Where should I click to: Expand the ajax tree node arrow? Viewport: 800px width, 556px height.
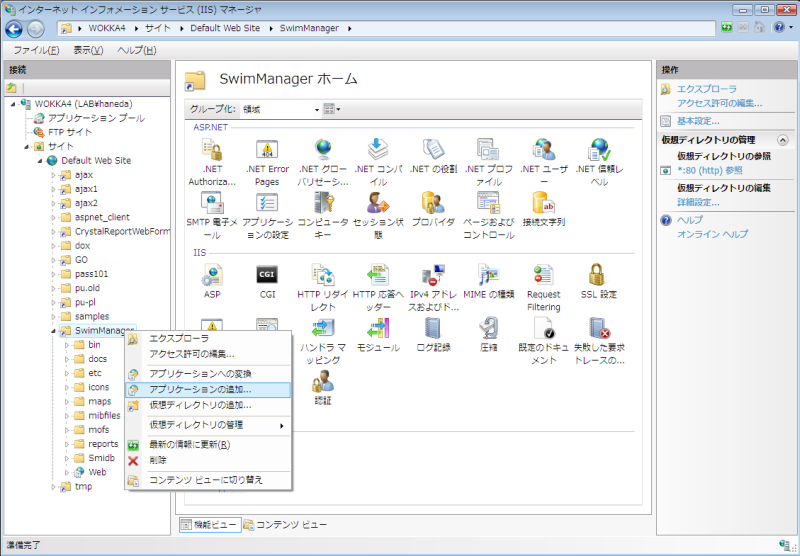(x=53, y=175)
